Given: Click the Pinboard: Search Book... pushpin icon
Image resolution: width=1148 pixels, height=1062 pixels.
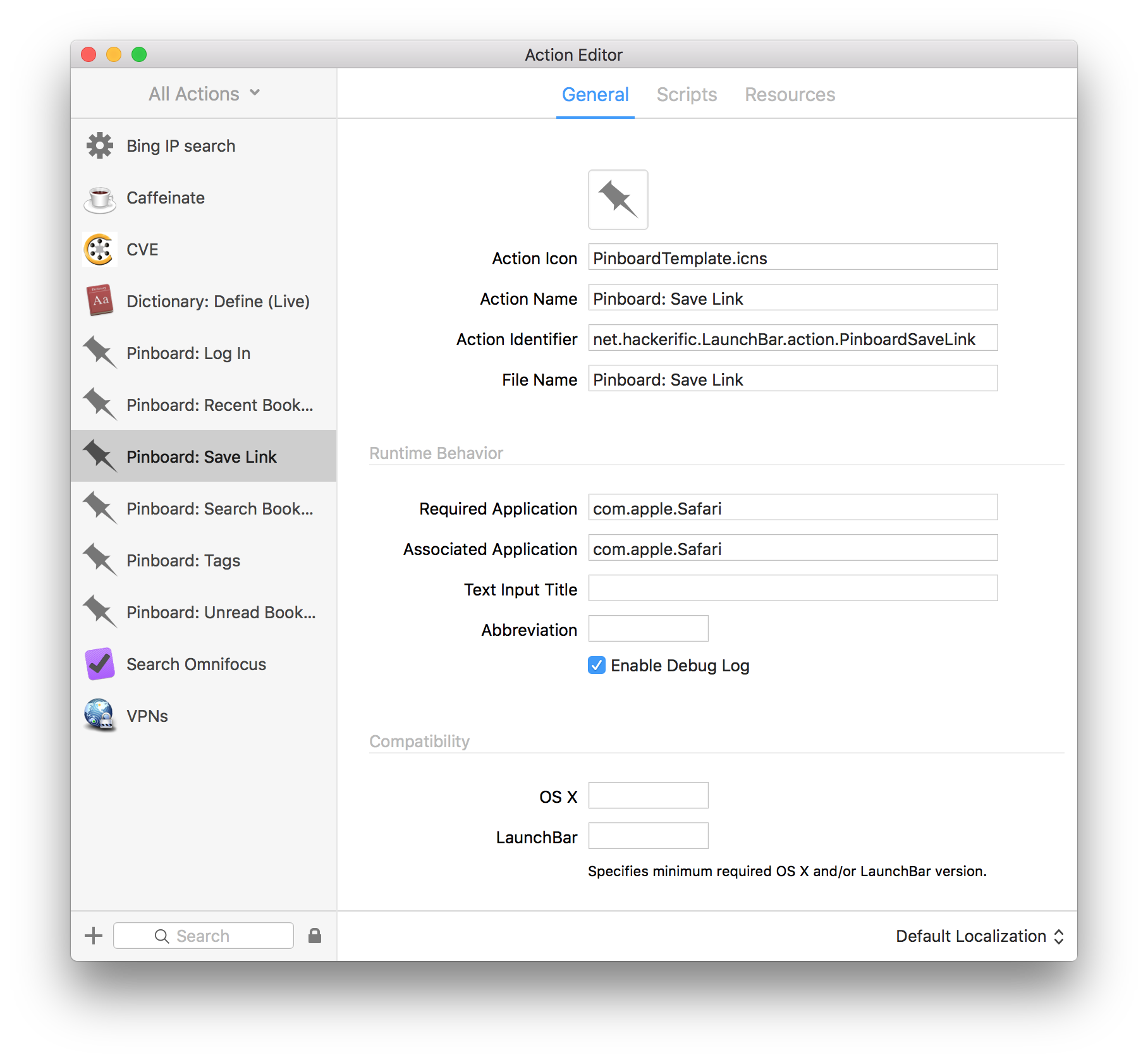Looking at the screenshot, I should pyautogui.click(x=100, y=509).
